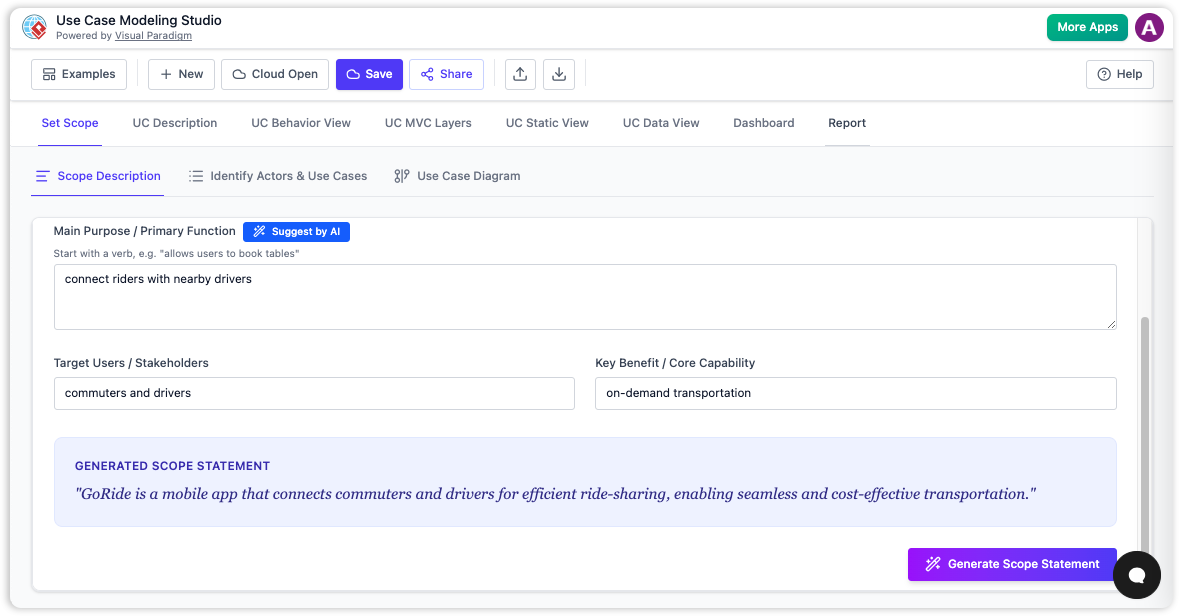1179x616 pixels.
Task: Open the chat support bubble
Action: (x=1136, y=575)
